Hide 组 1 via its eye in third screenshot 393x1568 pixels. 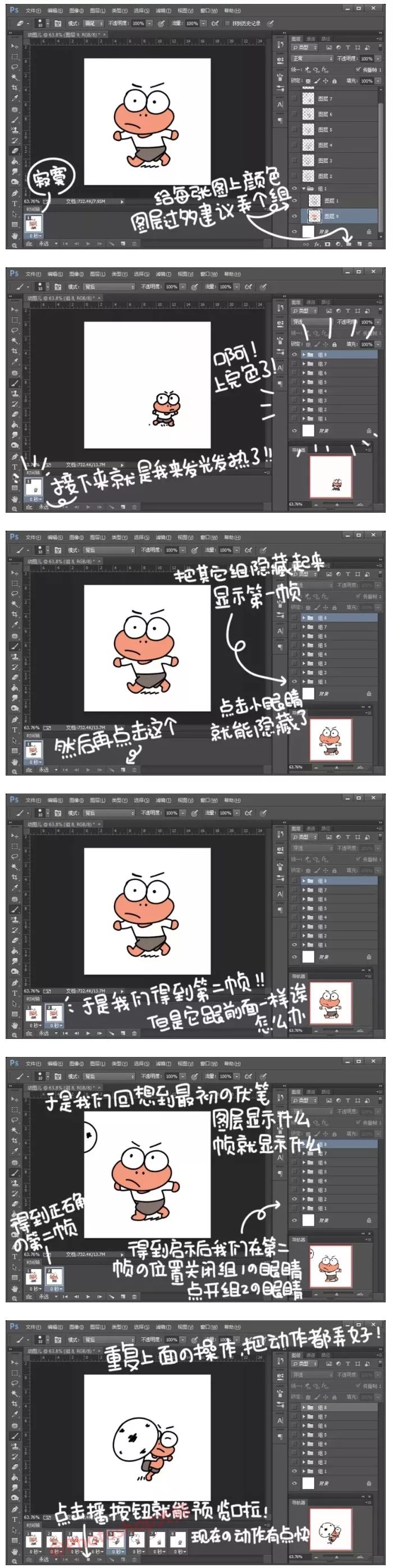(294, 682)
